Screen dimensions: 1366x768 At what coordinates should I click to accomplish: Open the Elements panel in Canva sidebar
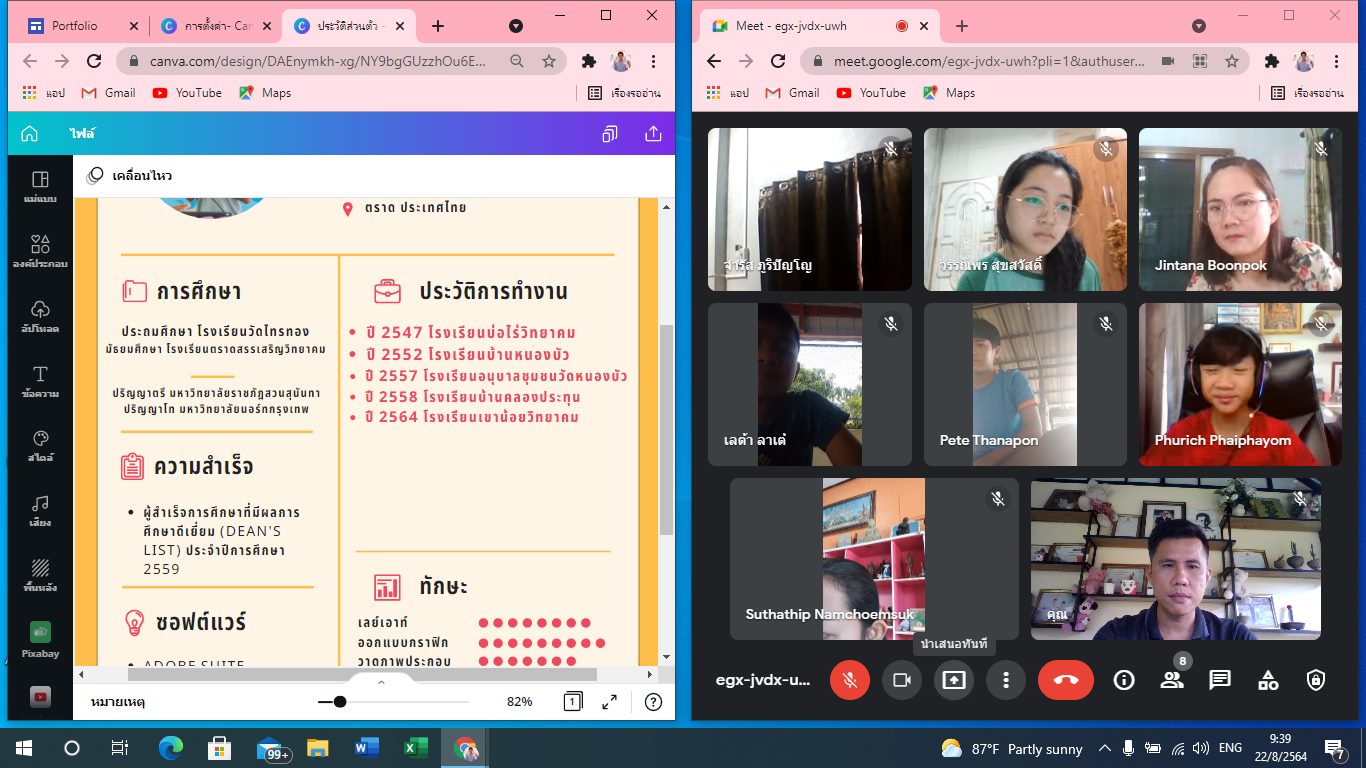[x=40, y=250]
